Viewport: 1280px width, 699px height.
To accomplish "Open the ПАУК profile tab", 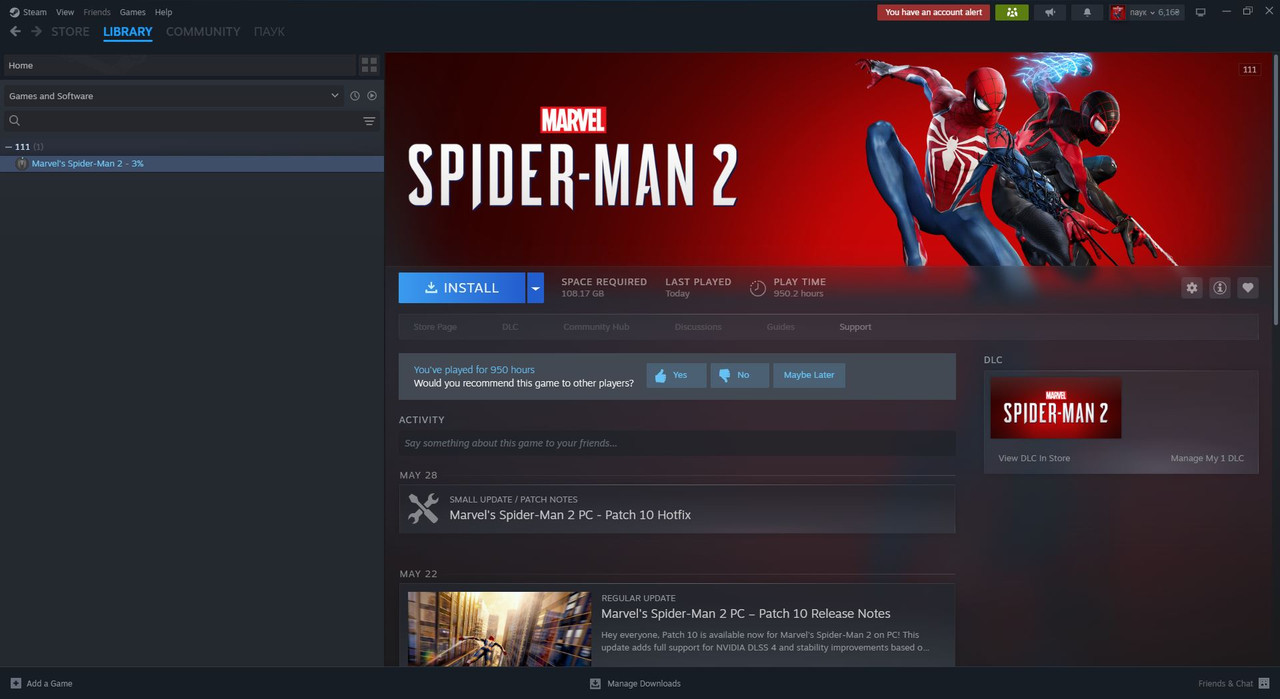I will coord(269,32).
